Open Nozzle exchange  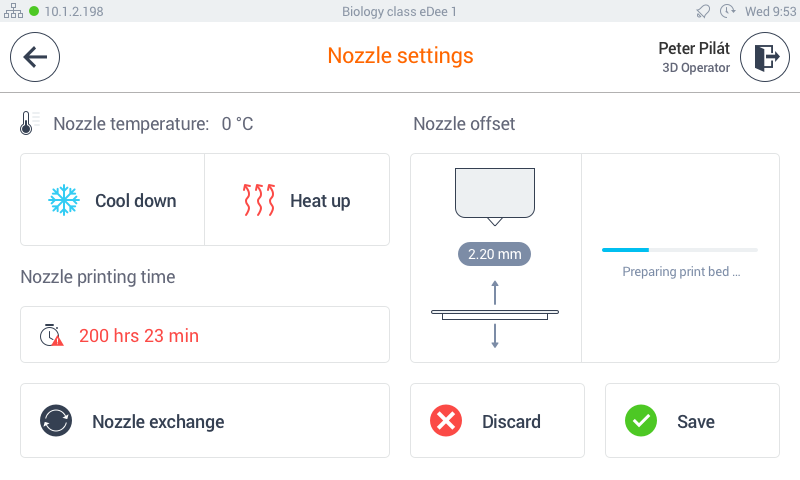205,421
